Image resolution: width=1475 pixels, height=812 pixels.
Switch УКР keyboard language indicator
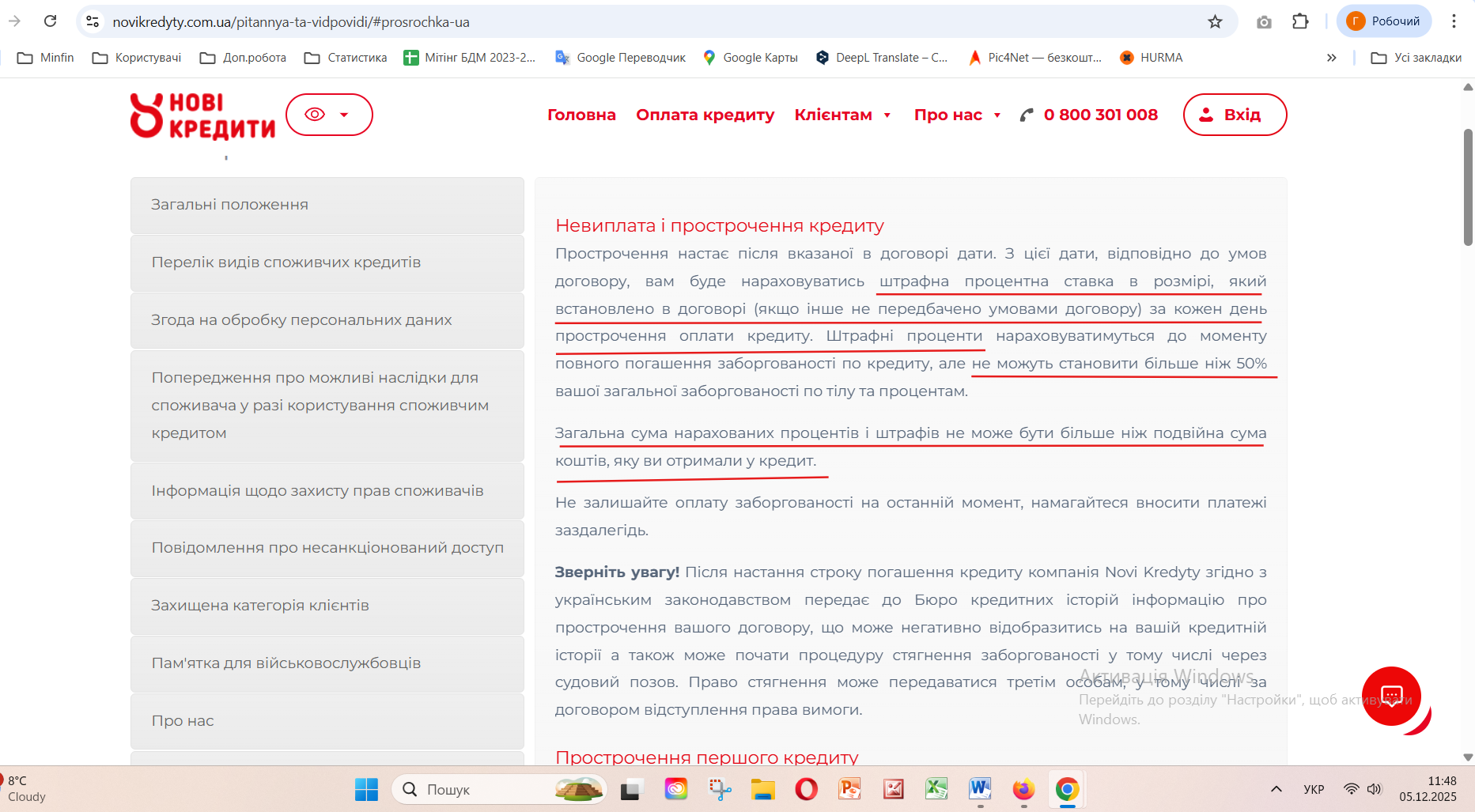coord(1314,789)
